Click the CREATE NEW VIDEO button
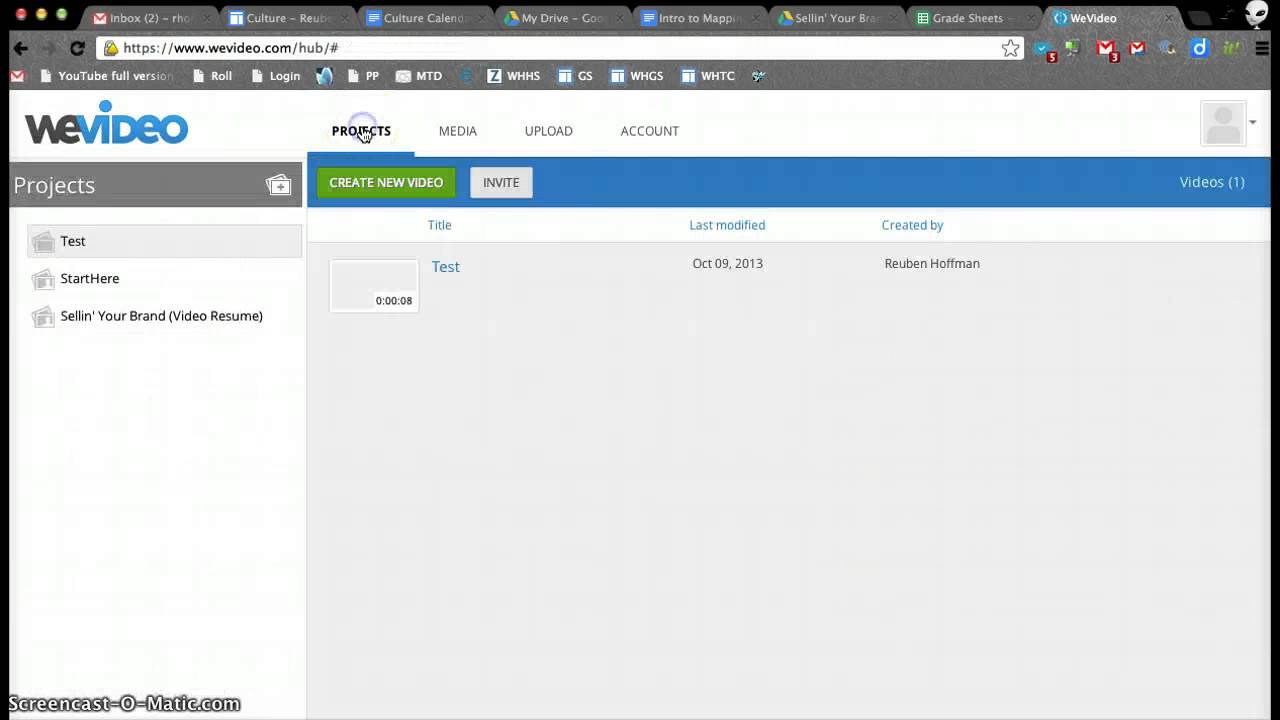The height and width of the screenshot is (720, 1280). coord(386,183)
